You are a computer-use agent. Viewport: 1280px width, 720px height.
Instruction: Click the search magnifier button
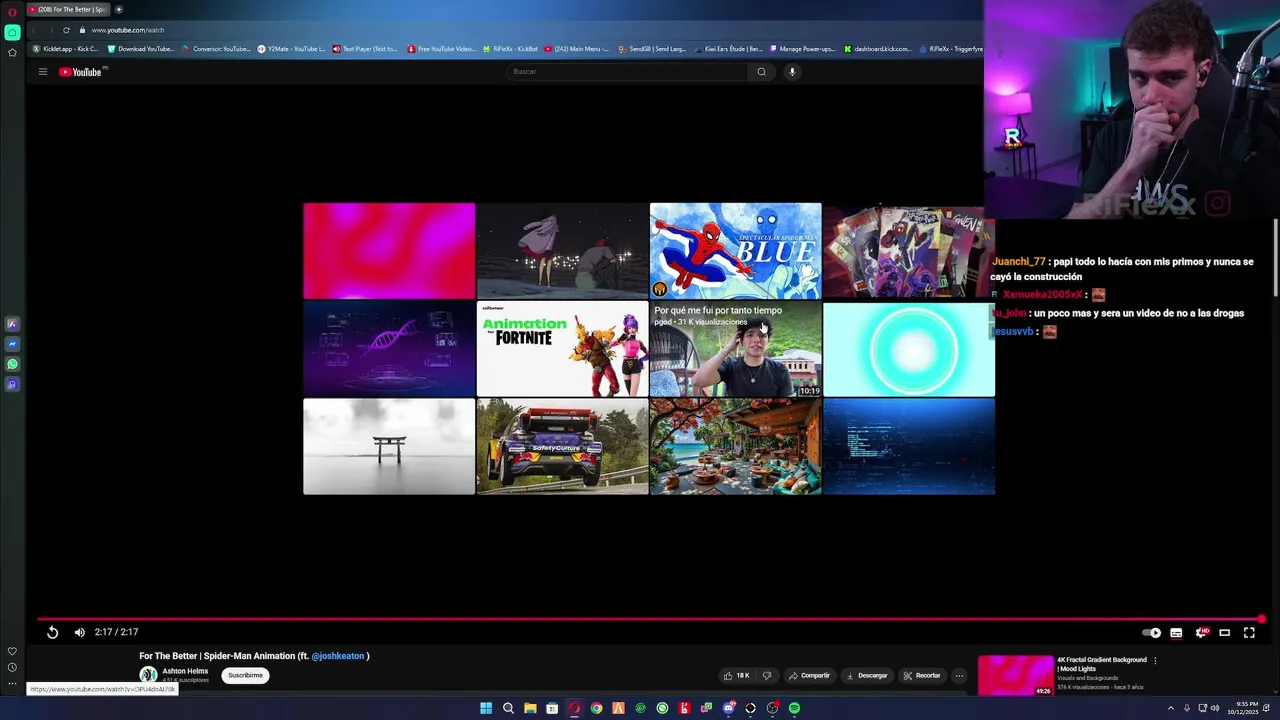point(761,72)
